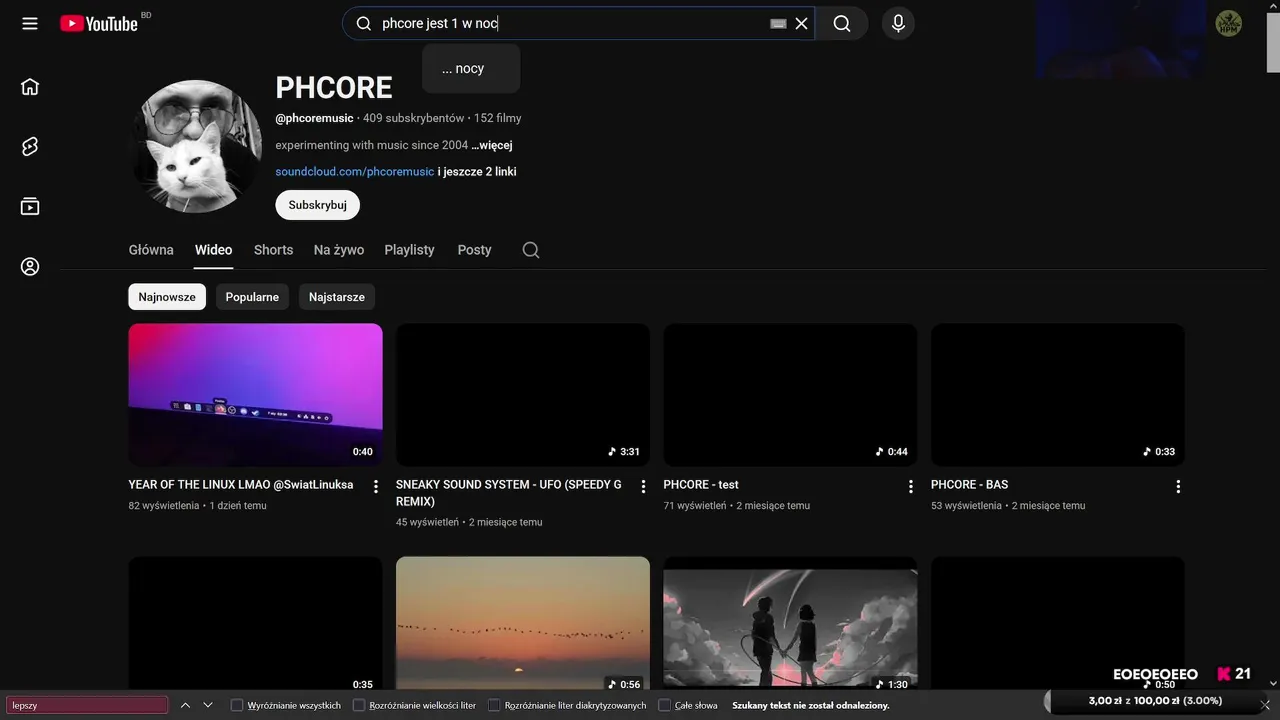Switch to the Shorts channel tab
1280x720 pixels.
pos(273,250)
